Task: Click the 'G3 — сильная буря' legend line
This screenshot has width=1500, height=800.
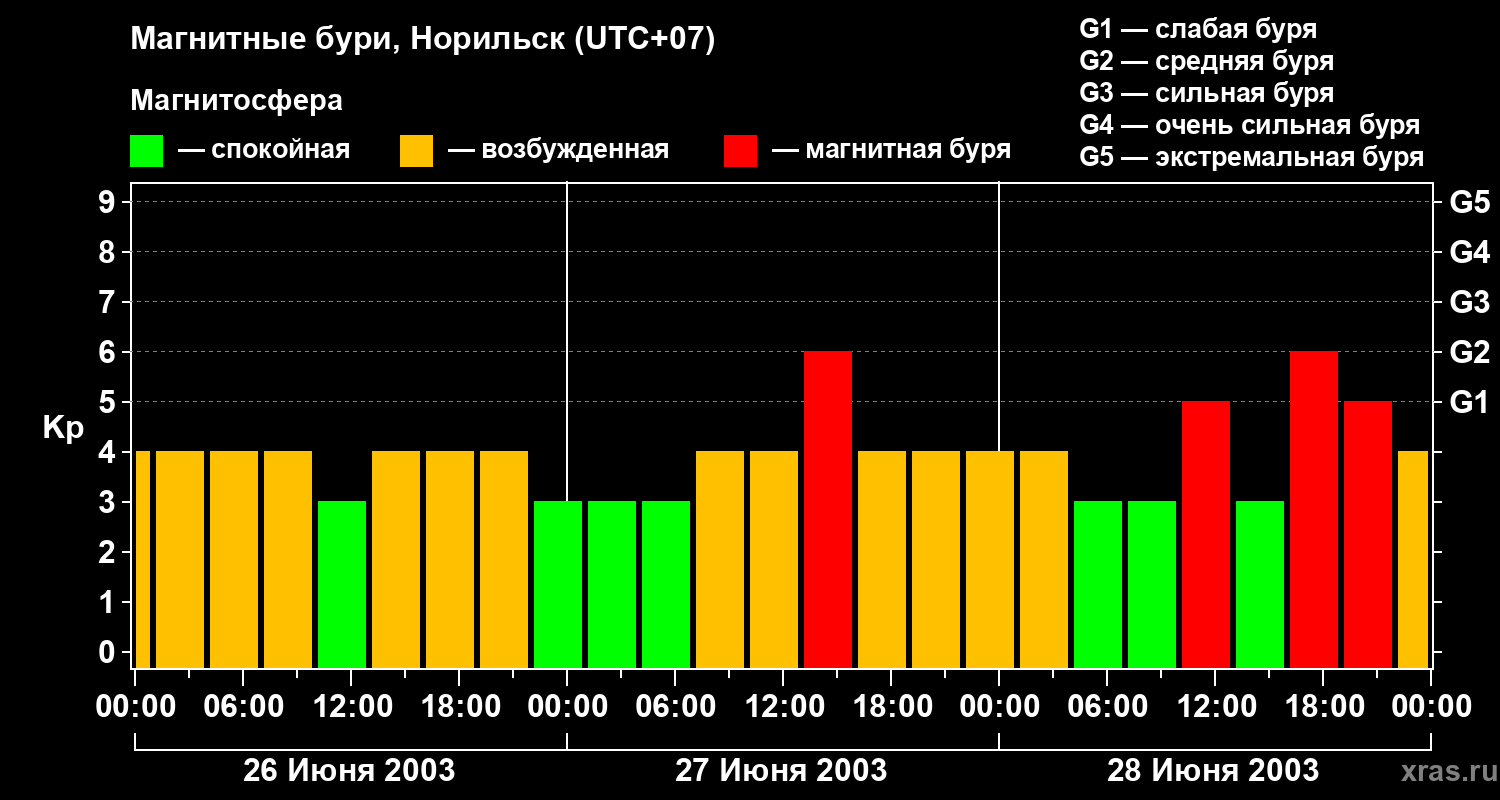Action: click(x=1206, y=93)
